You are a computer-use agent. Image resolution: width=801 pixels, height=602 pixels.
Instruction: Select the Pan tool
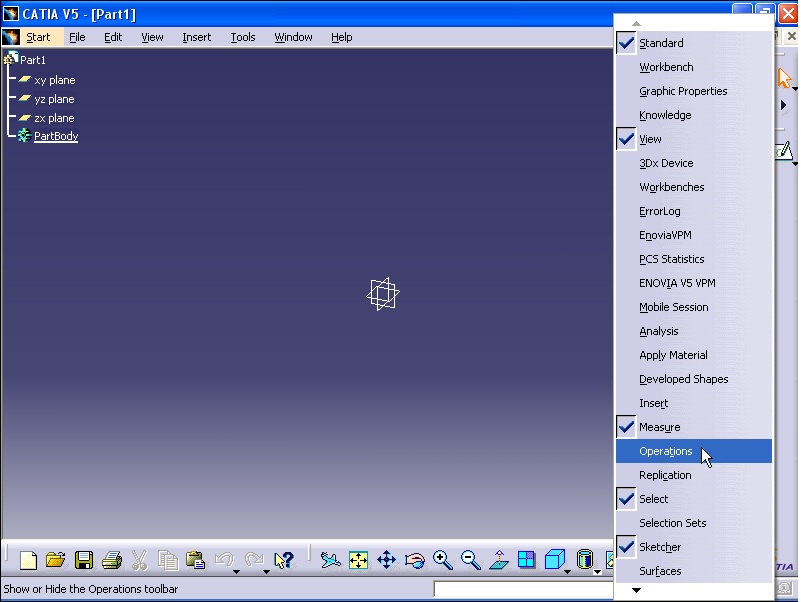[x=387, y=560]
